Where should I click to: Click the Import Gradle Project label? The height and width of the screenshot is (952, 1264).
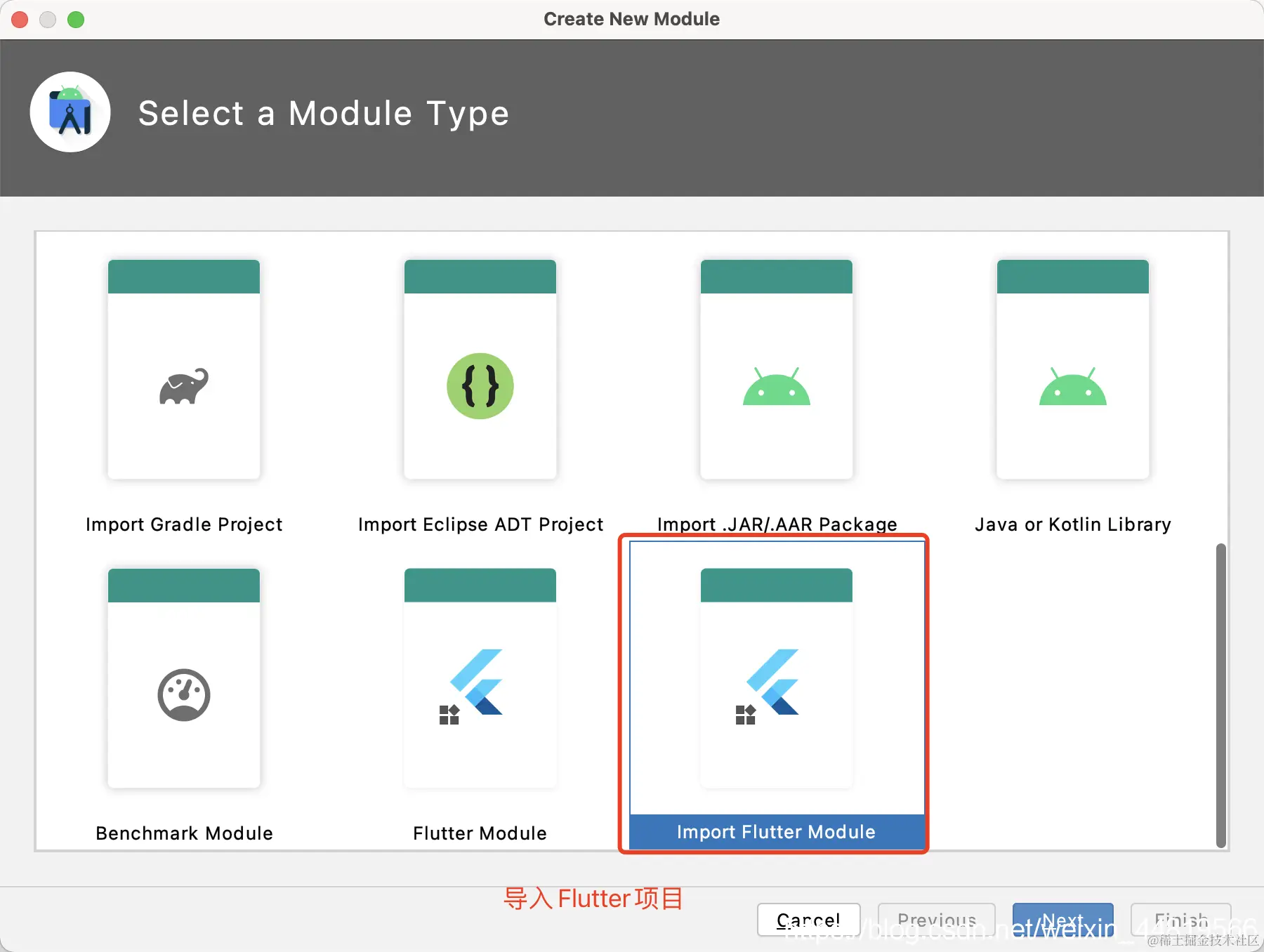click(184, 524)
